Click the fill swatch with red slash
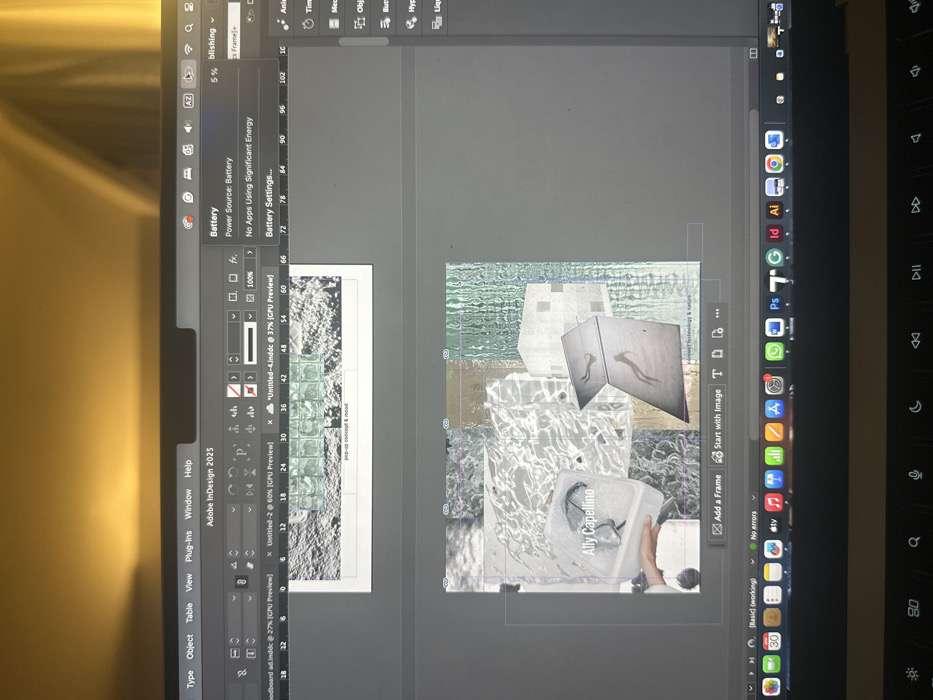This screenshot has width=933, height=700. [234, 390]
